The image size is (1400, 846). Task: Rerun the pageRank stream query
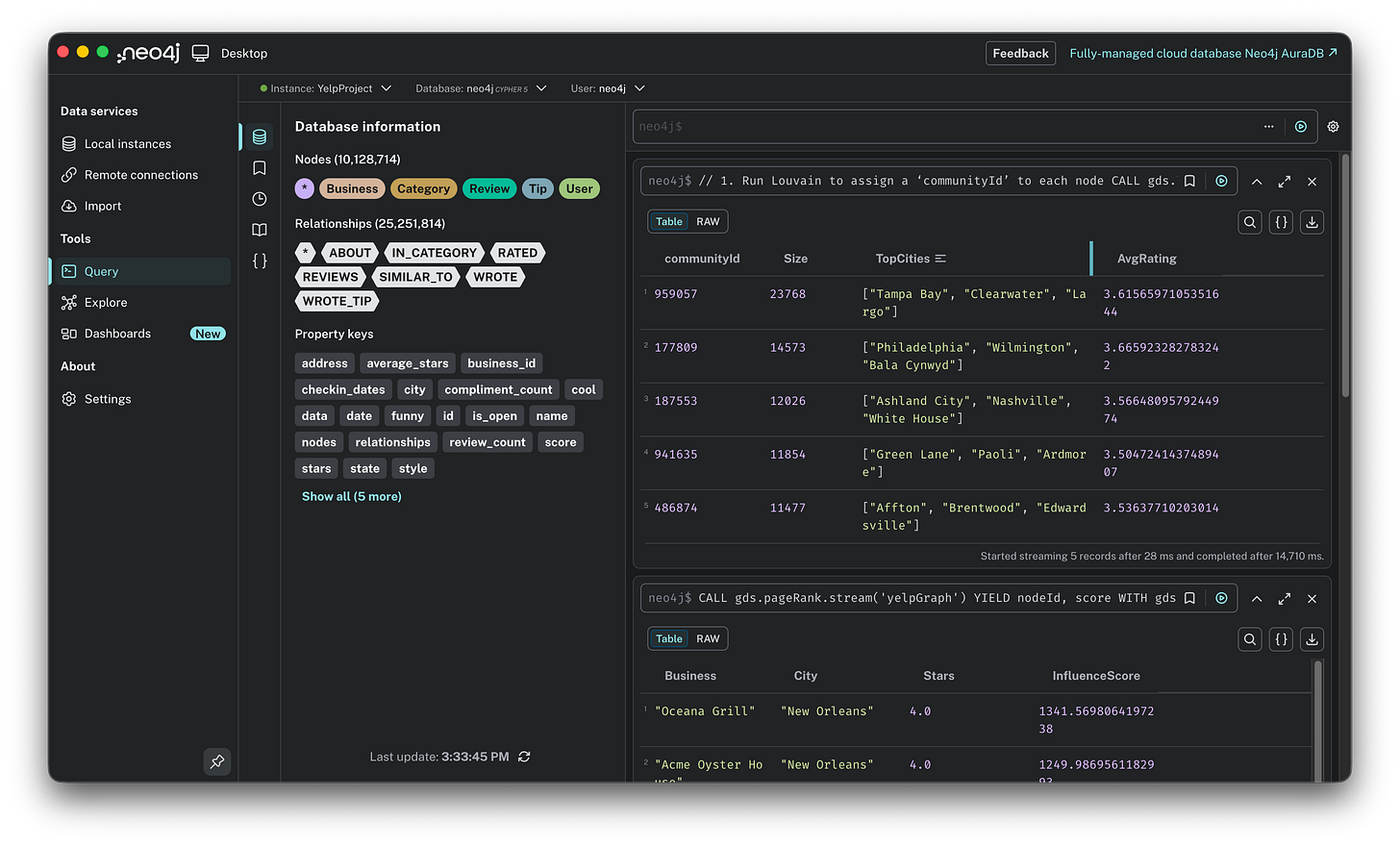(1221, 598)
